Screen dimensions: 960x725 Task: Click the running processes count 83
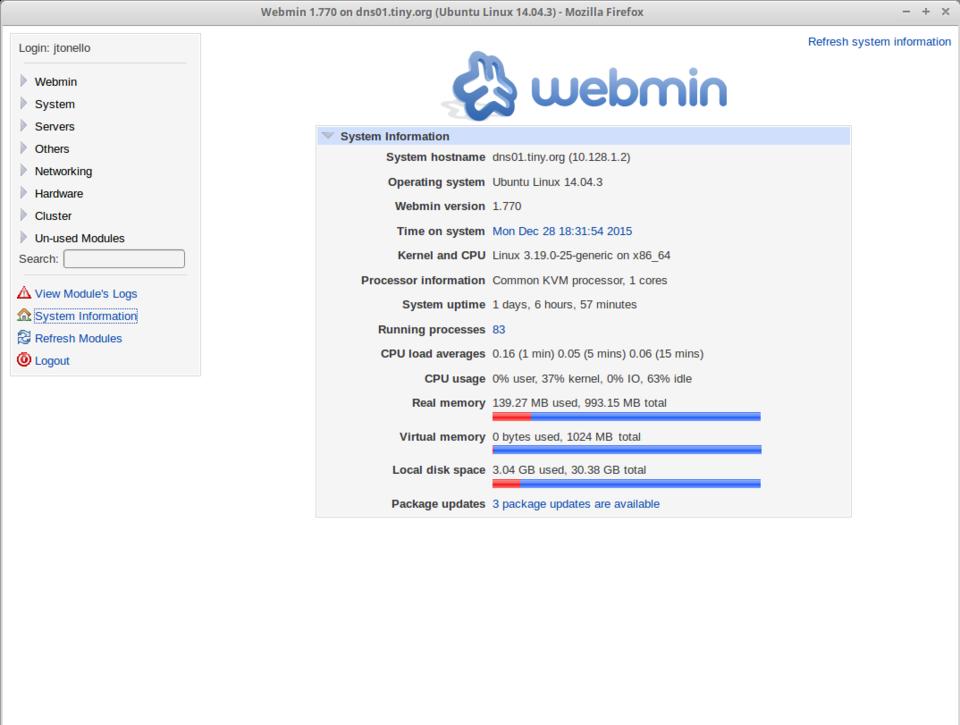pyautogui.click(x=498, y=329)
